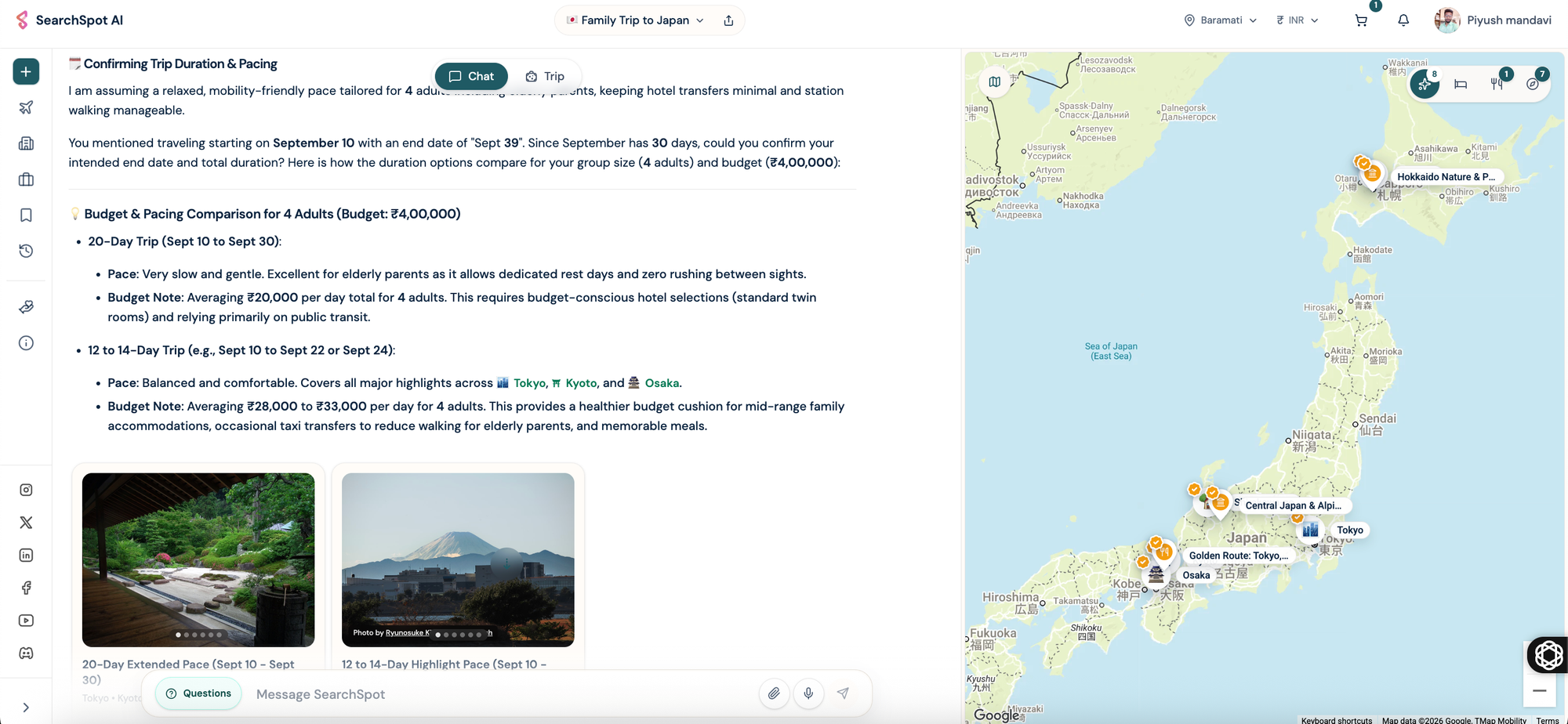Click the Message SearchSpot input field
1568x724 pixels.
[502, 694]
